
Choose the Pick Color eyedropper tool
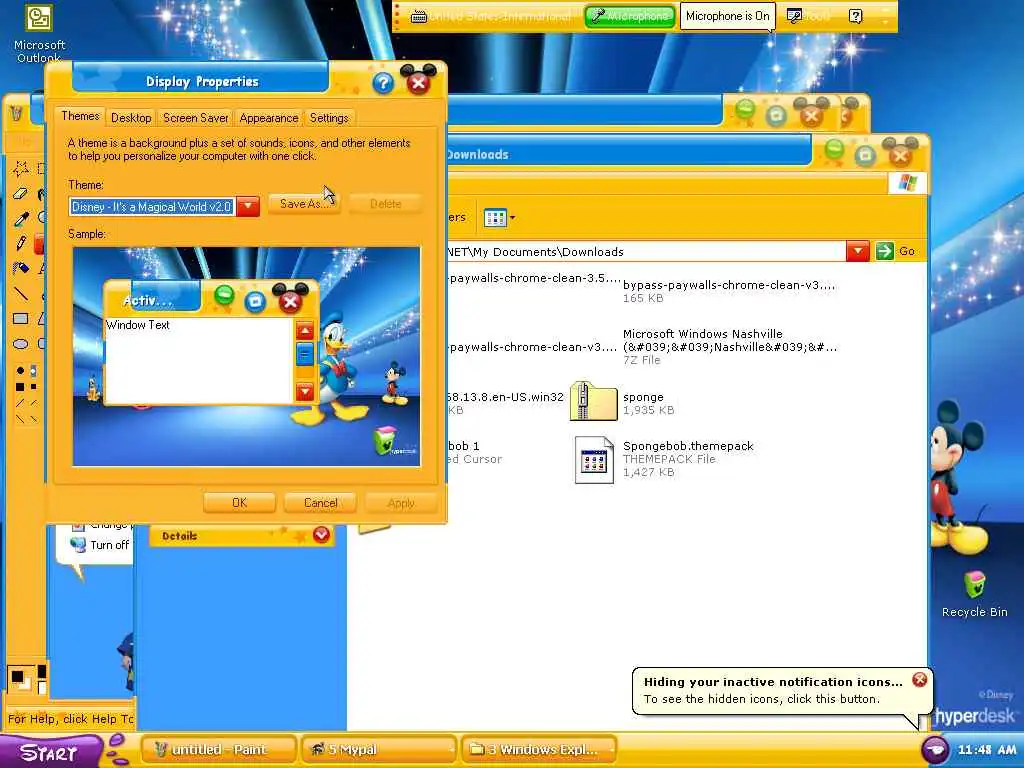(x=20, y=219)
